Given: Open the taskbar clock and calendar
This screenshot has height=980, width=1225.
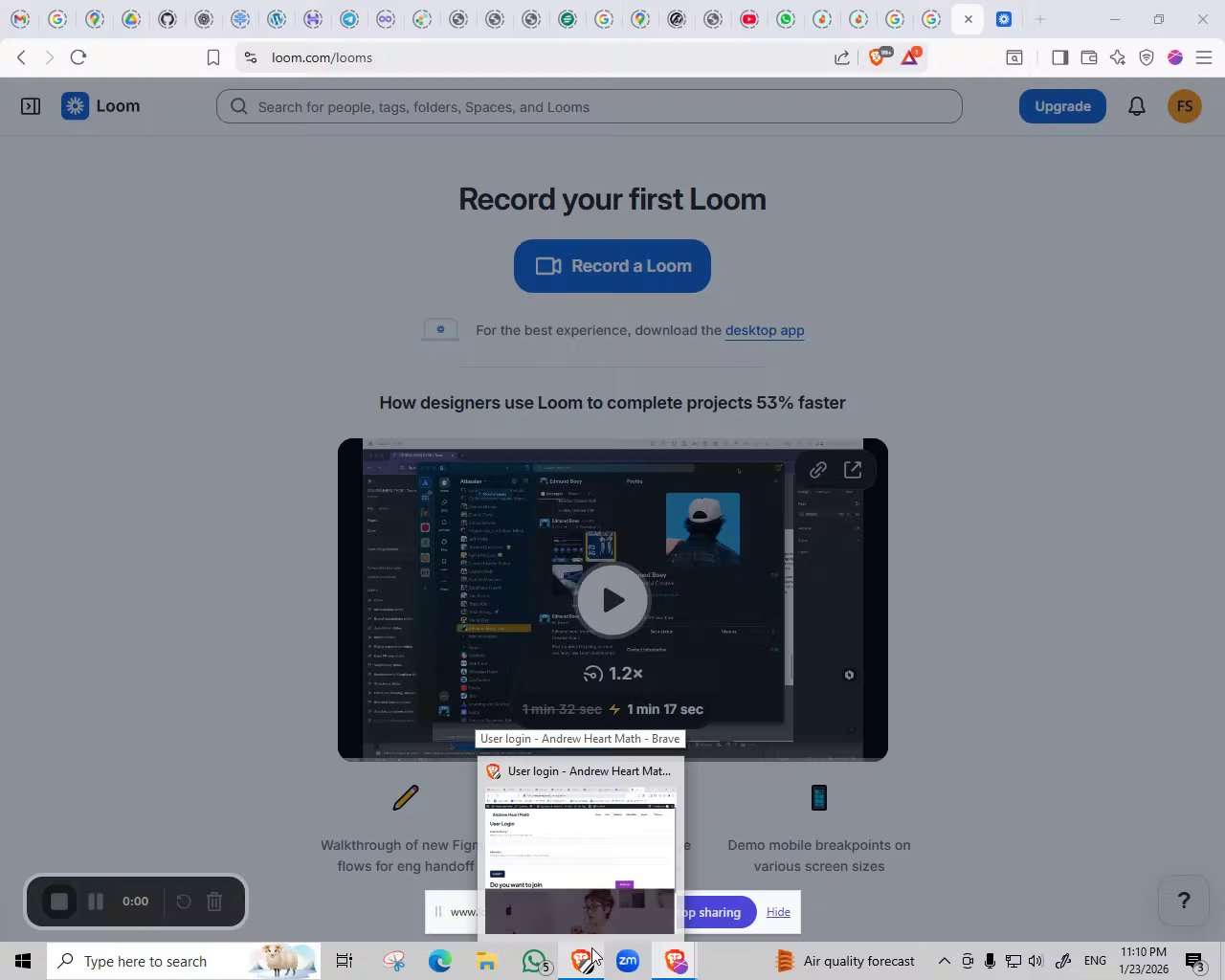Looking at the screenshot, I should point(1144,961).
